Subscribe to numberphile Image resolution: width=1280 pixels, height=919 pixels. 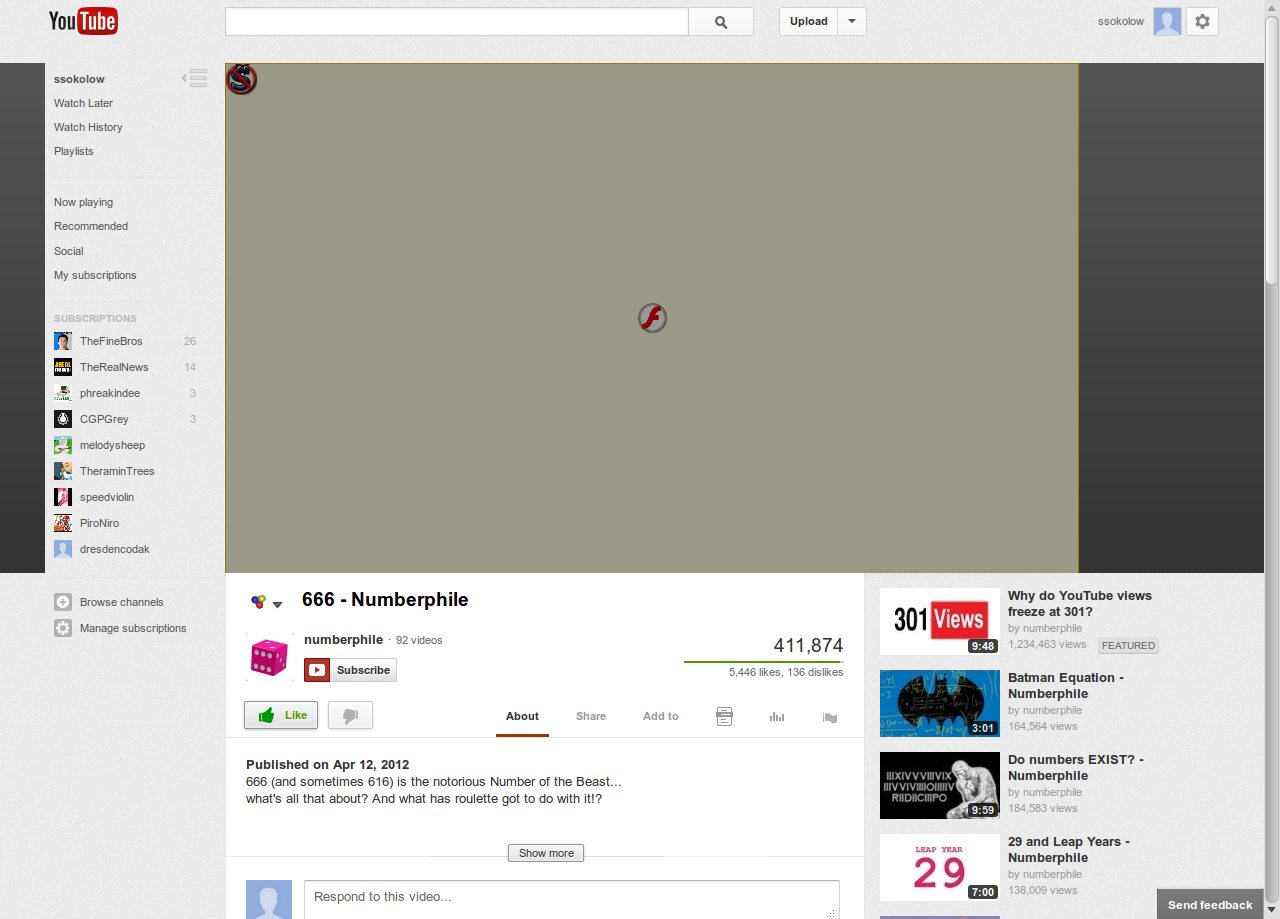(x=349, y=670)
